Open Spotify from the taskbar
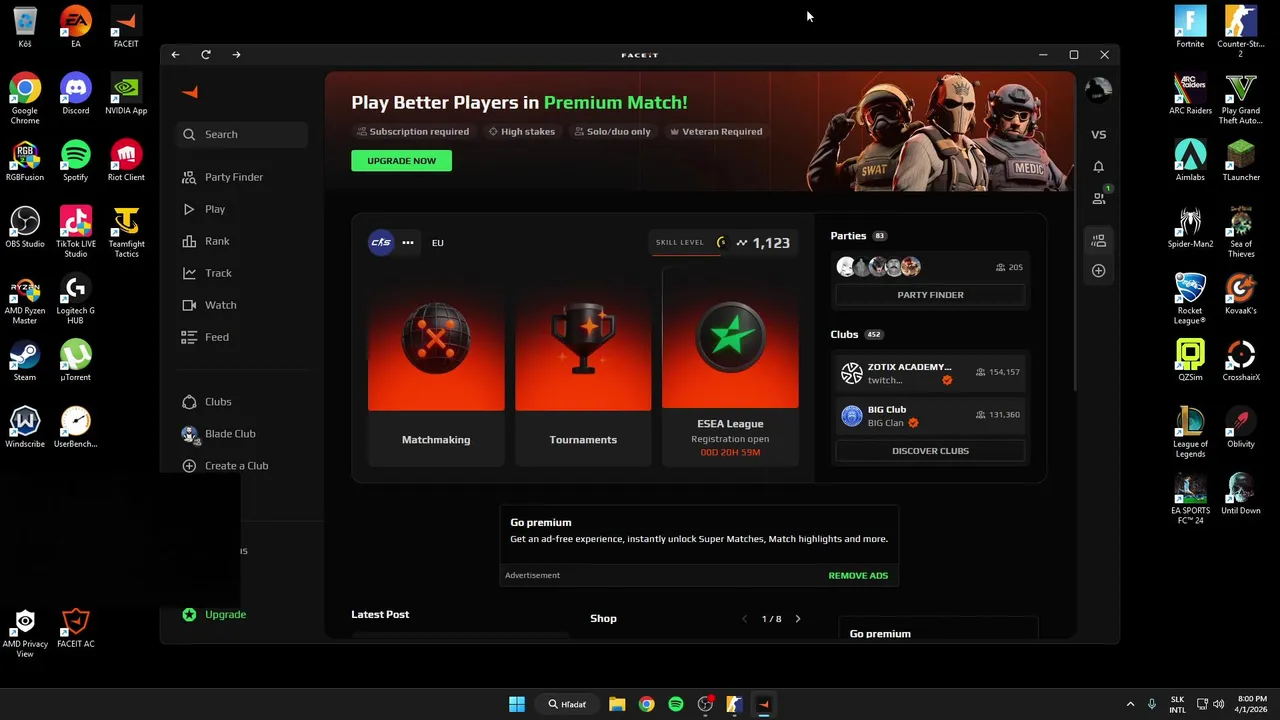Viewport: 1280px width, 720px height. point(676,704)
